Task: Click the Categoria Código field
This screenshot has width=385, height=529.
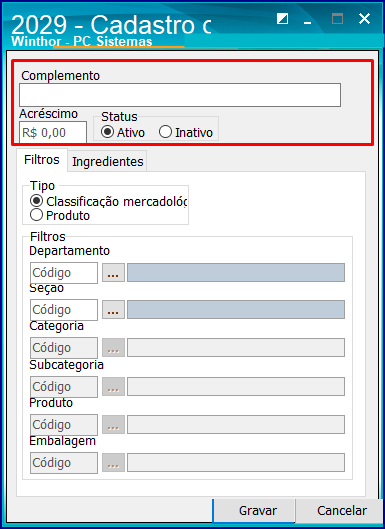Action: (x=64, y=348)
